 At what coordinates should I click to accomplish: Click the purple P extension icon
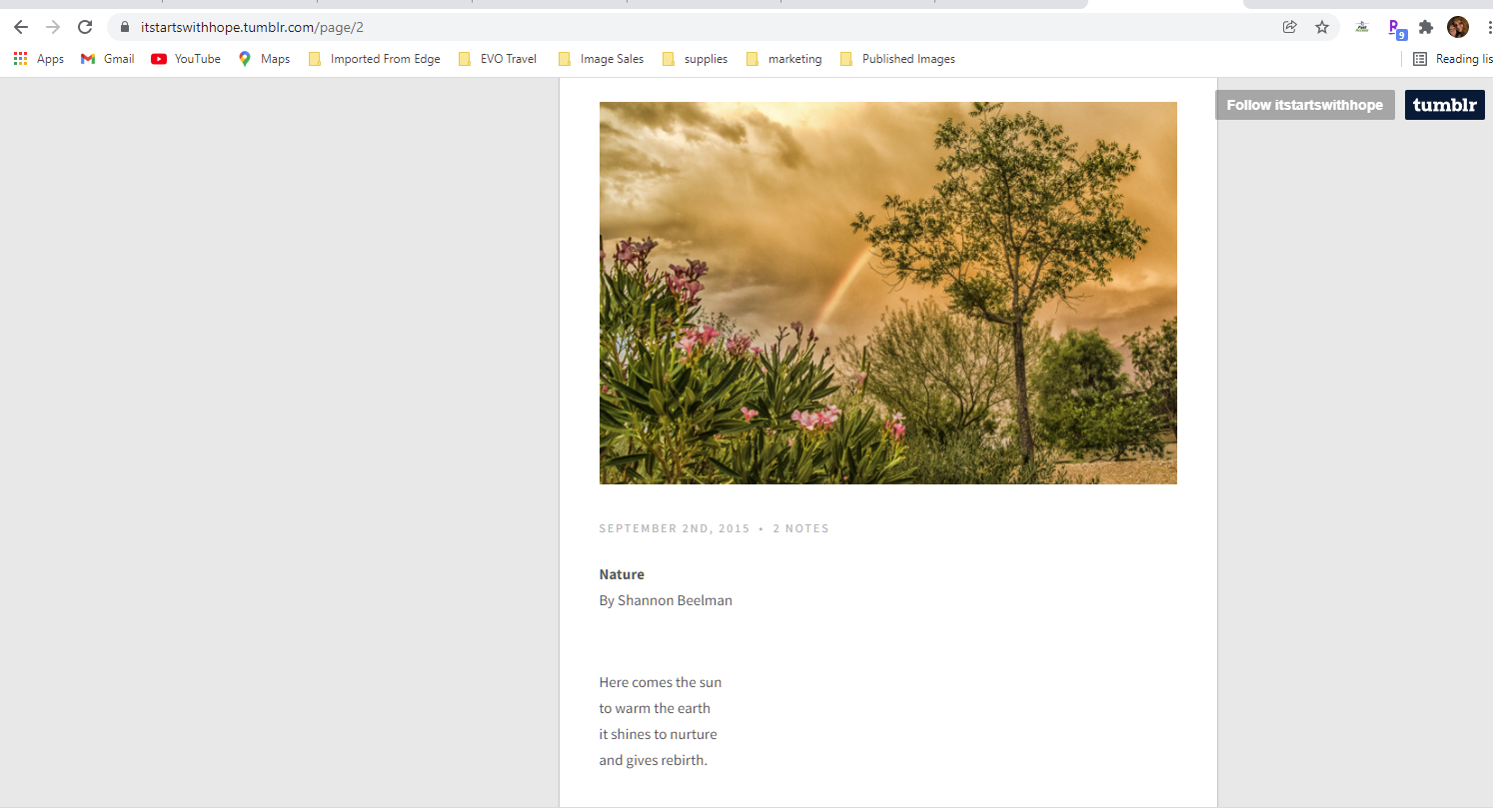tap(1396, 28)
